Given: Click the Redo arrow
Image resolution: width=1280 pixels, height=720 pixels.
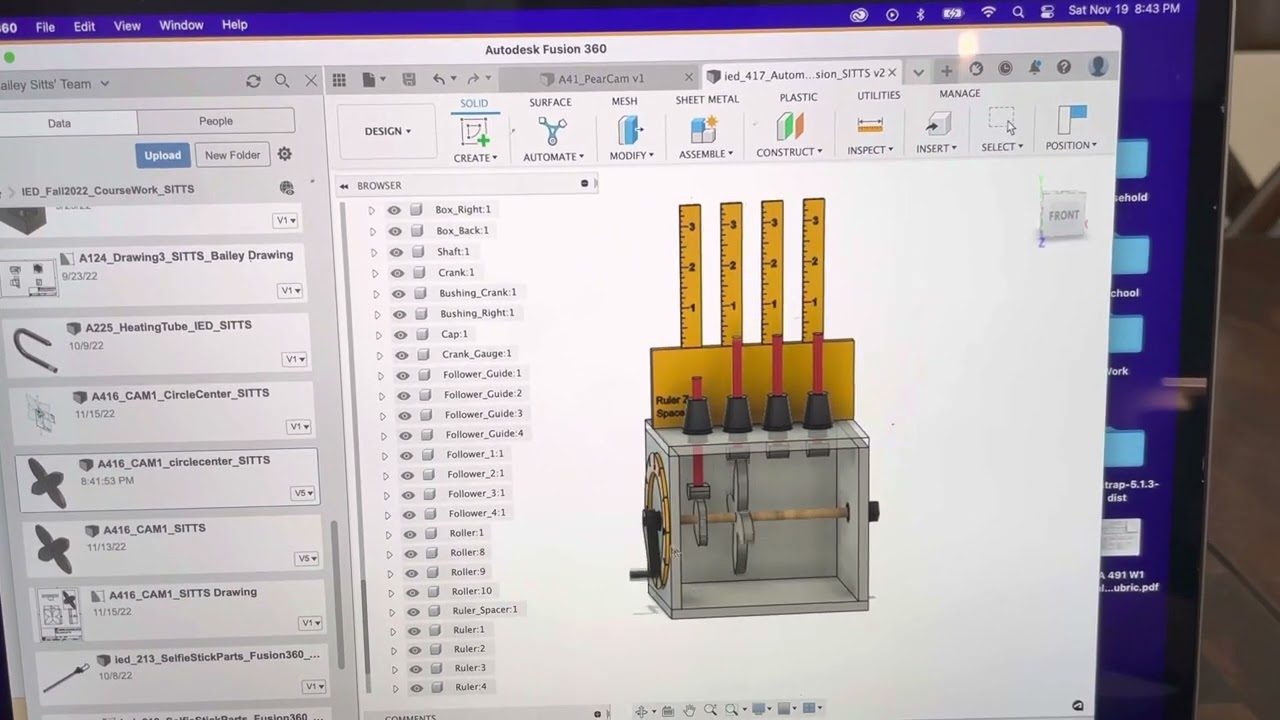Looking at the screenshot, I should click(x=473, y=79).
